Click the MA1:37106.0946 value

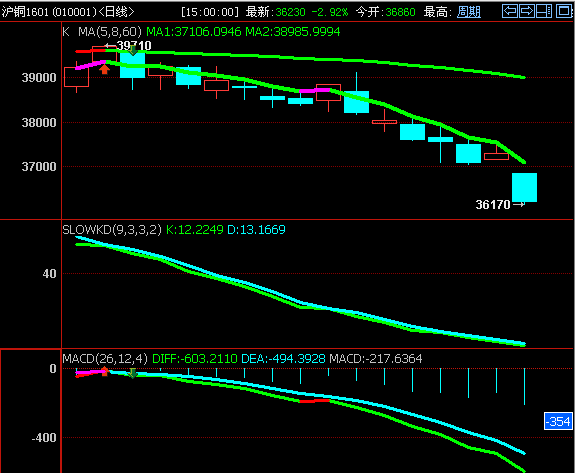(x=194, y=32)
